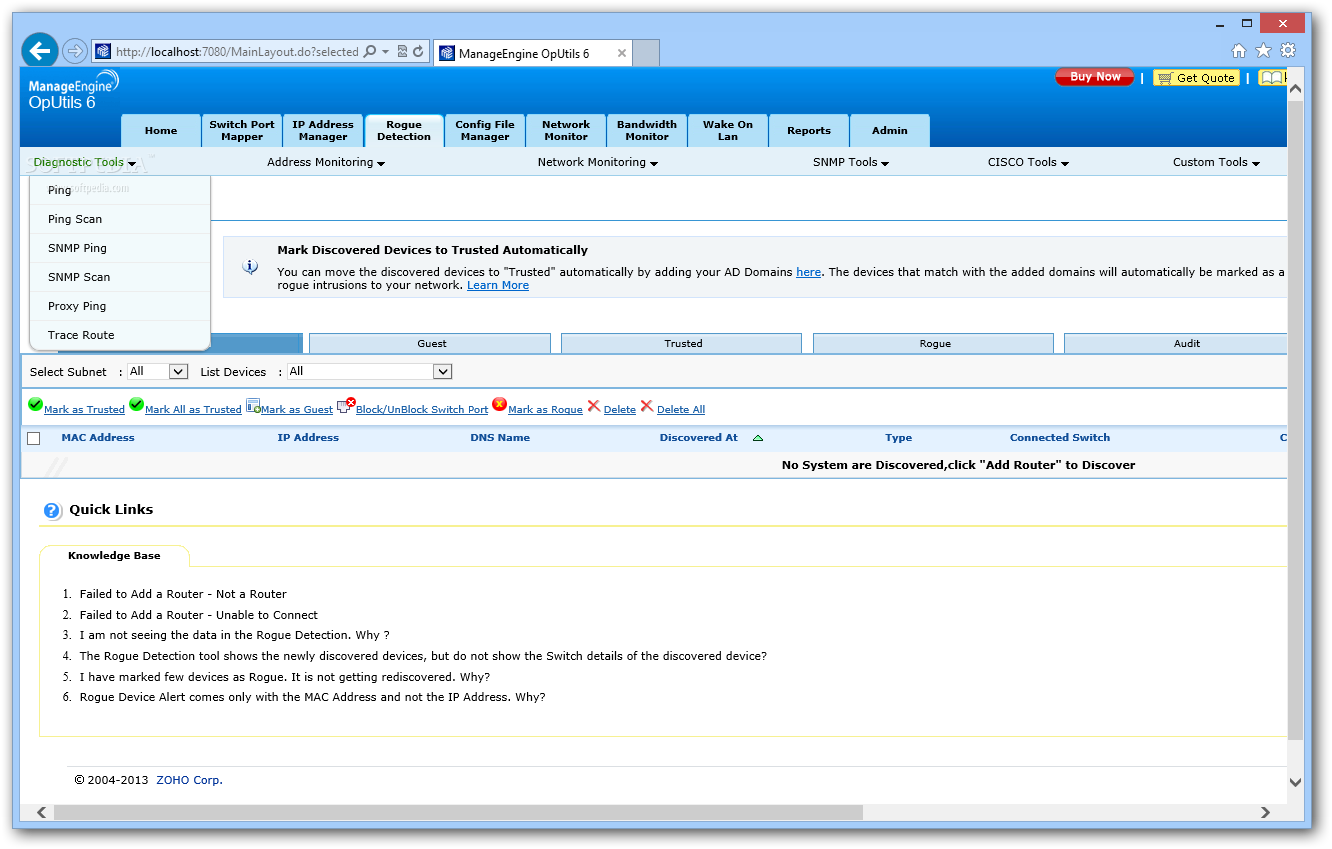The width and height of the screenshot is (1332, 849).
Task: Click the red Mark as Rogue icon
Action: tap(499, 405)
